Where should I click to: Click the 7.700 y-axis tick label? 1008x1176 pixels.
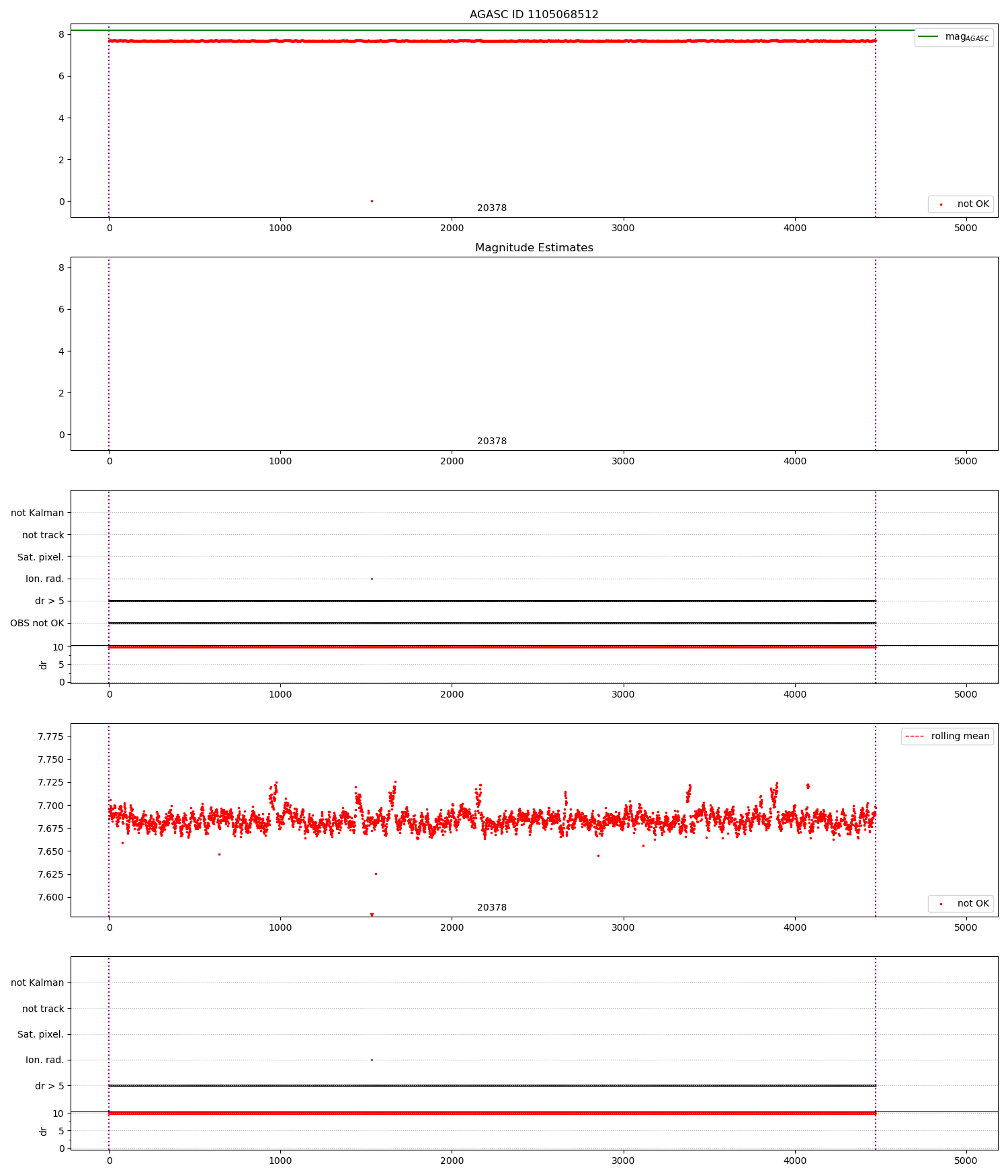50,805
